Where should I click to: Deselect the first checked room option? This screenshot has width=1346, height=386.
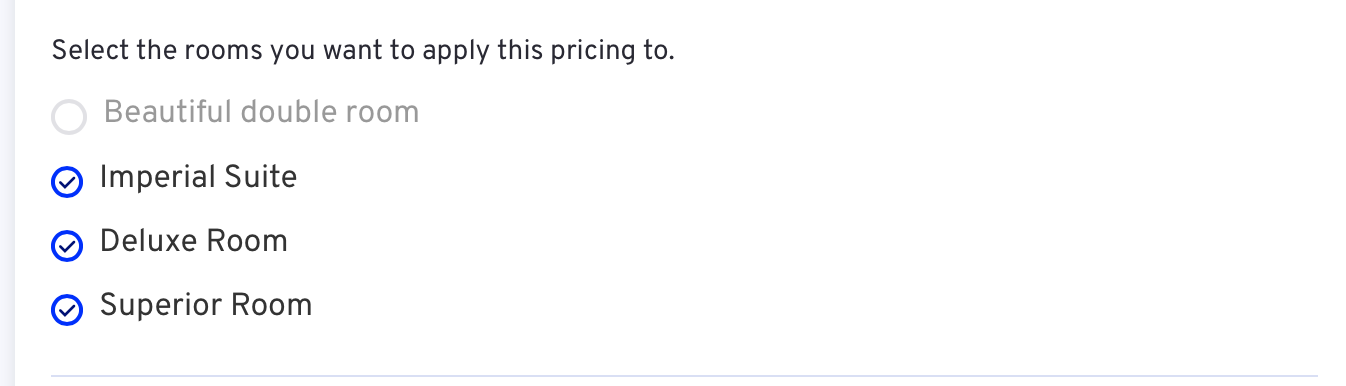(66, 182)
